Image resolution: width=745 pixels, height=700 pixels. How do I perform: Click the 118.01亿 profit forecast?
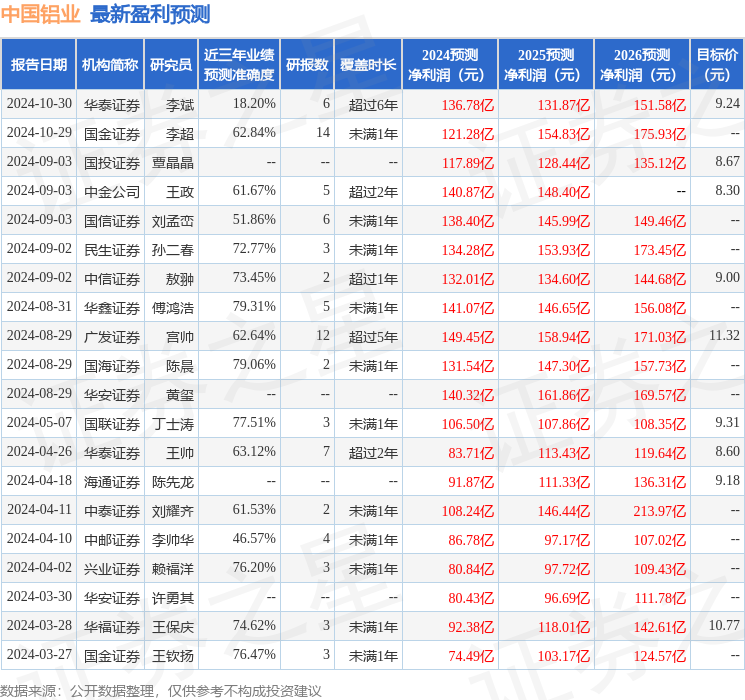tap(564, 627)
